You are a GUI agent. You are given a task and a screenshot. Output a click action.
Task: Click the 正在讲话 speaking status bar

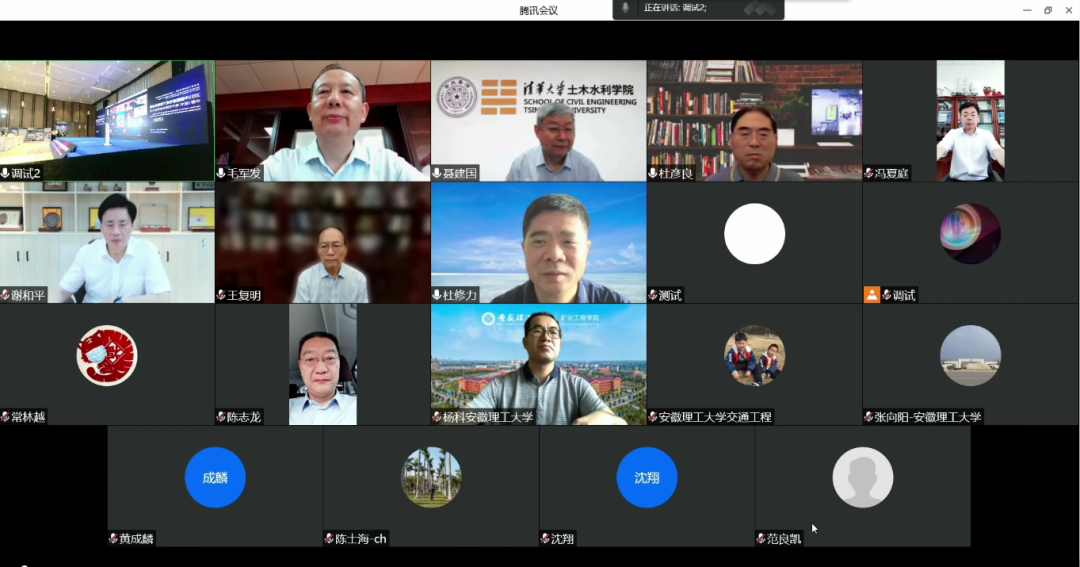coord(698,9)
